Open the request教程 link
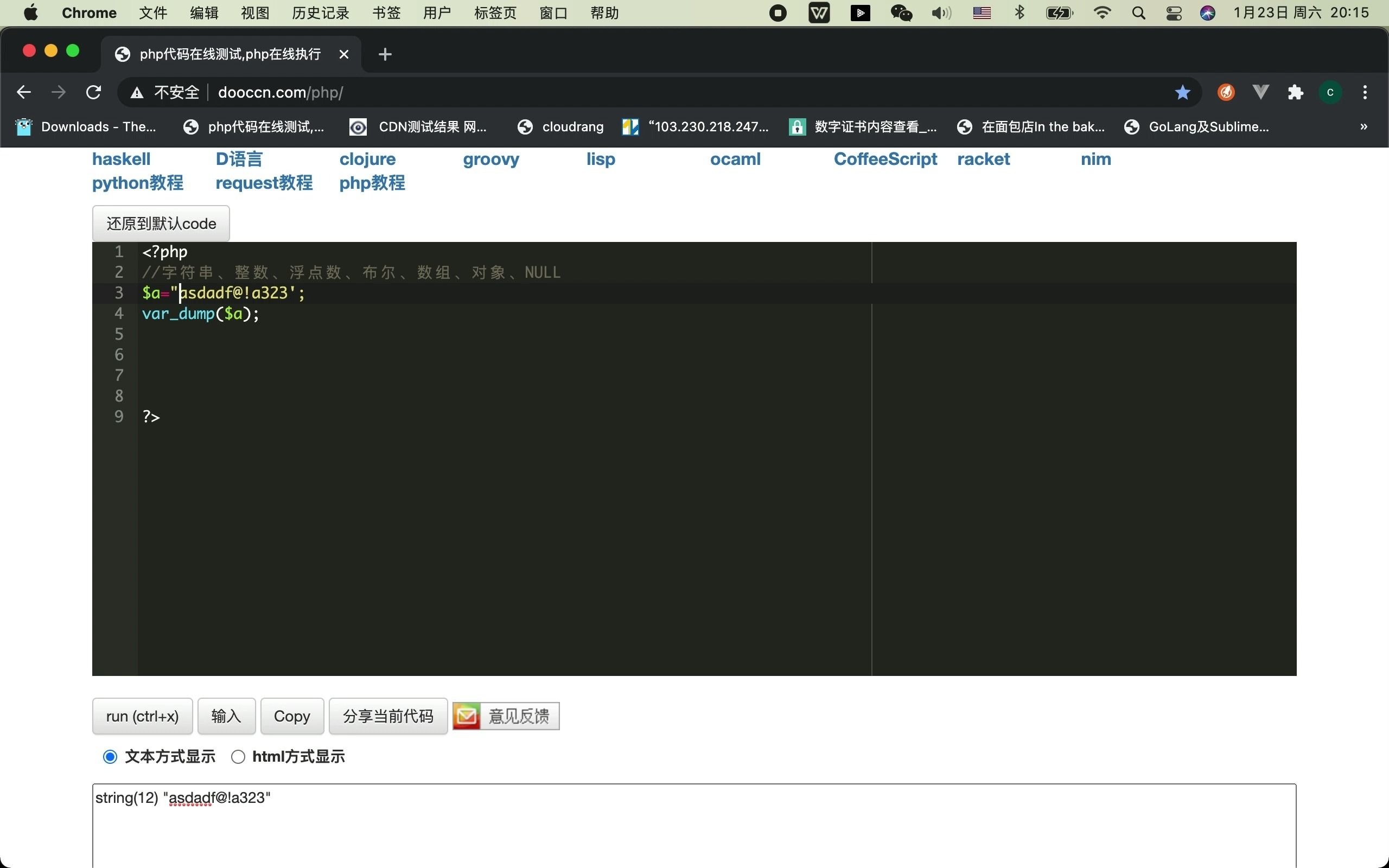The height and width of the screenshot is (868, 1389). tap(264, 183)
